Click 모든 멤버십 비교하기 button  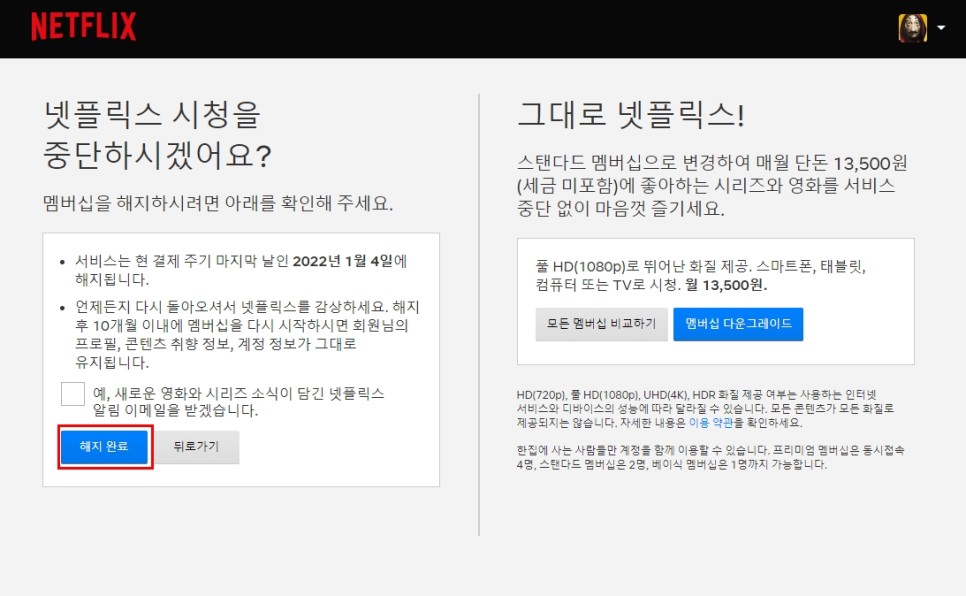click(601, 324)
